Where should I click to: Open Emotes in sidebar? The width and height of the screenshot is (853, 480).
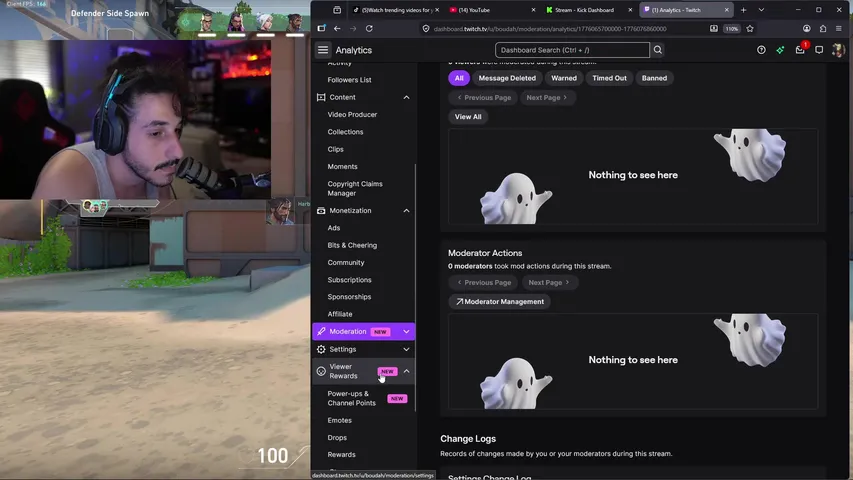(x=339, y=421)
